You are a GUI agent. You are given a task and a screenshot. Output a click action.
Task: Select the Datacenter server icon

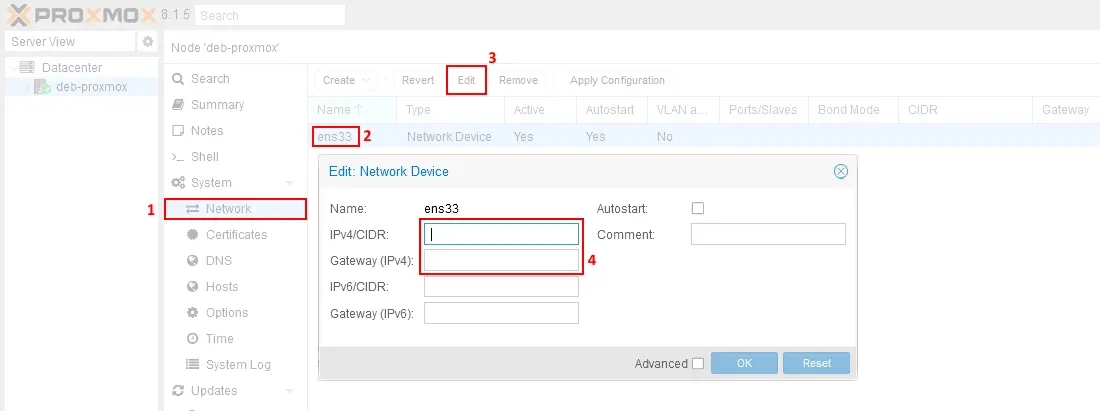pyautogui.click(x=27, y=67)
